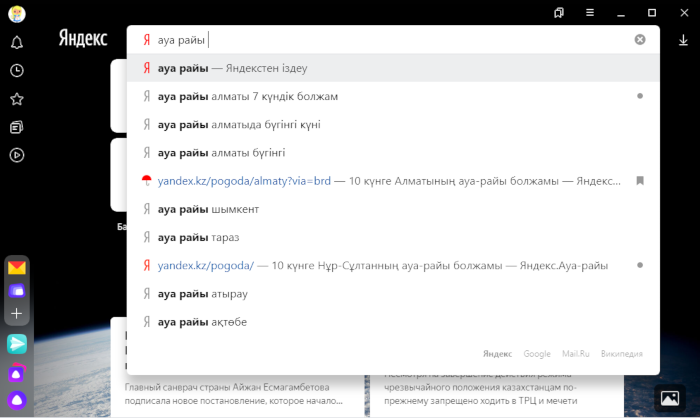Click the red Я icon in search field
The width and height of the screenshot is (700, 418).
146,40
